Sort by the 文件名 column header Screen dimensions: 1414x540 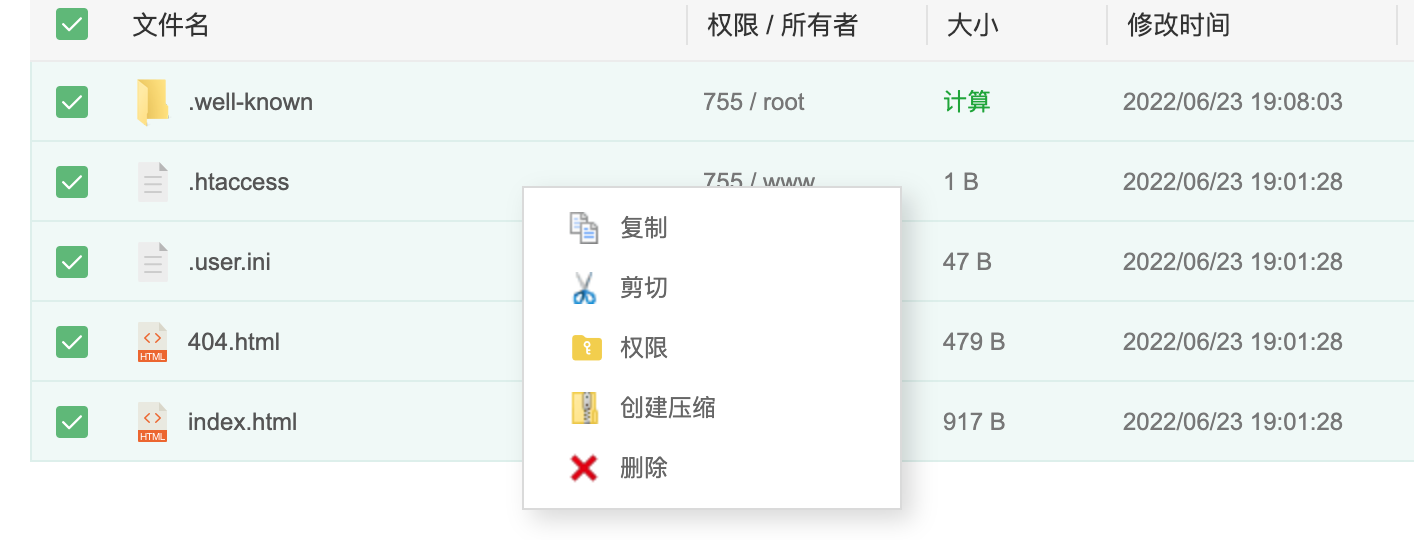pos(170,25)
